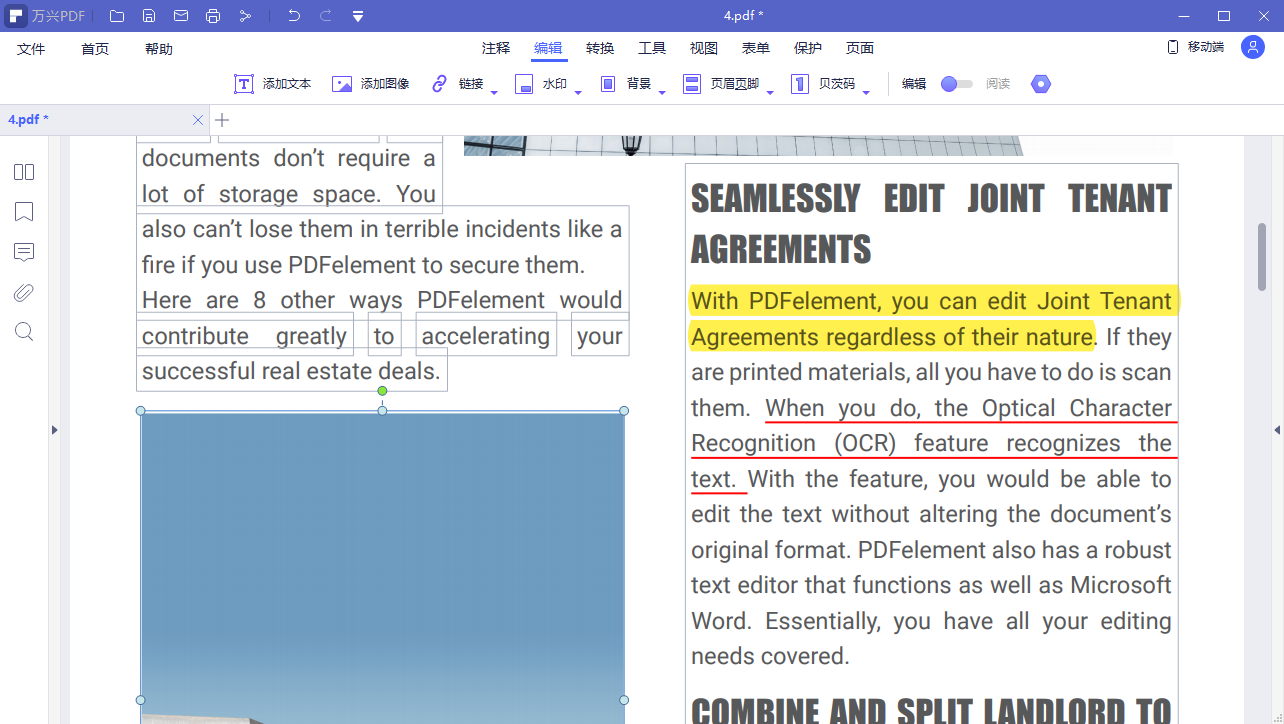
Task: Expand the 水印 dropdown arrow
Action: point(578,93)
